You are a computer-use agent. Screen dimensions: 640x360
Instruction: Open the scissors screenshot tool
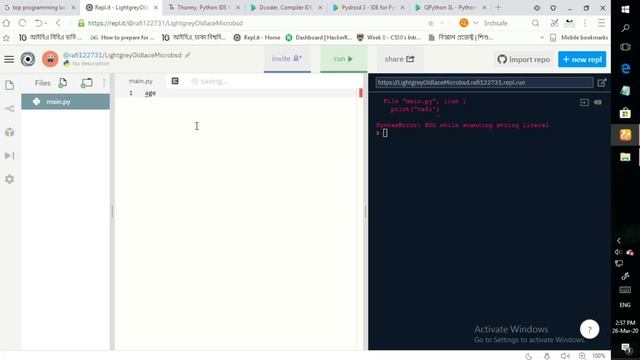point(554,23)
